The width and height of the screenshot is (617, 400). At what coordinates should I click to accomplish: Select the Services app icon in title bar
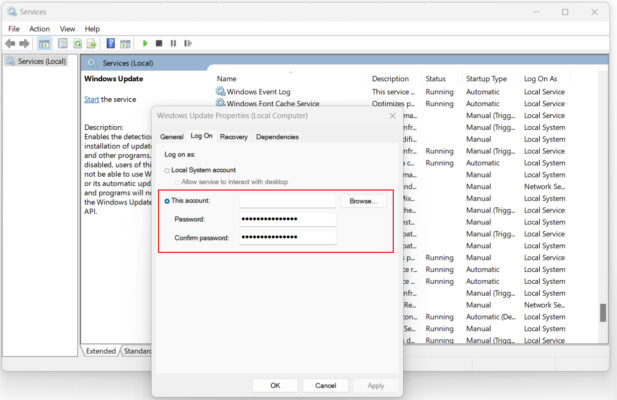tap(12, 12)
